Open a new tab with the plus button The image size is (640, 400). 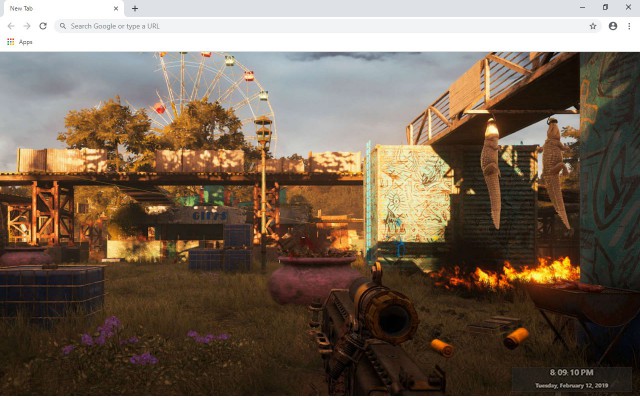coord(135,8)
